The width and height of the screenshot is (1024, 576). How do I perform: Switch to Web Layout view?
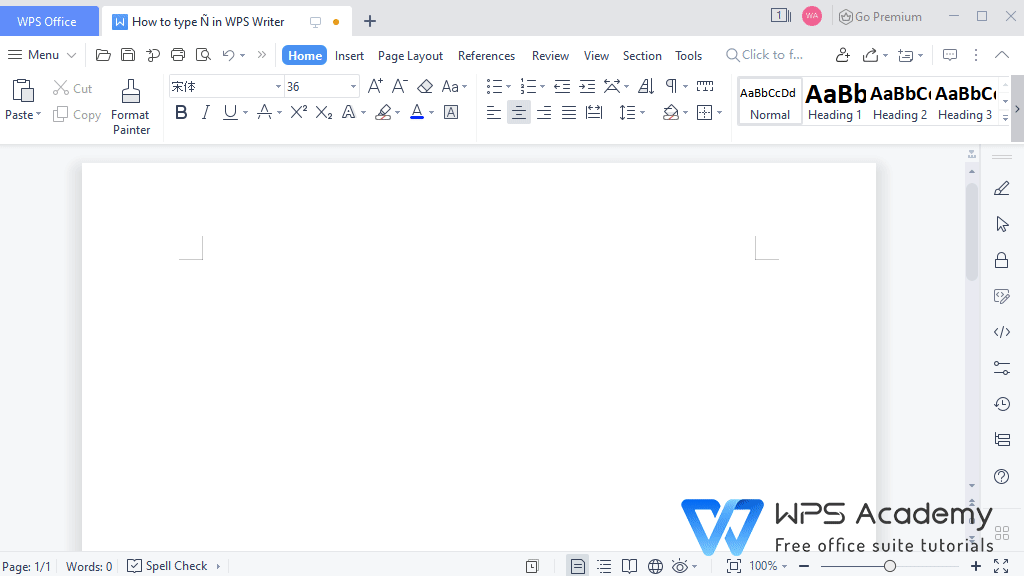(x=655, y=566)
